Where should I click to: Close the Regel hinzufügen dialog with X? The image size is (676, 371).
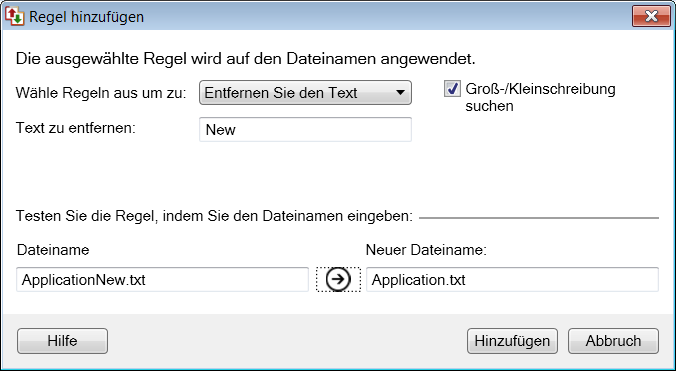(x=651, y=16)
